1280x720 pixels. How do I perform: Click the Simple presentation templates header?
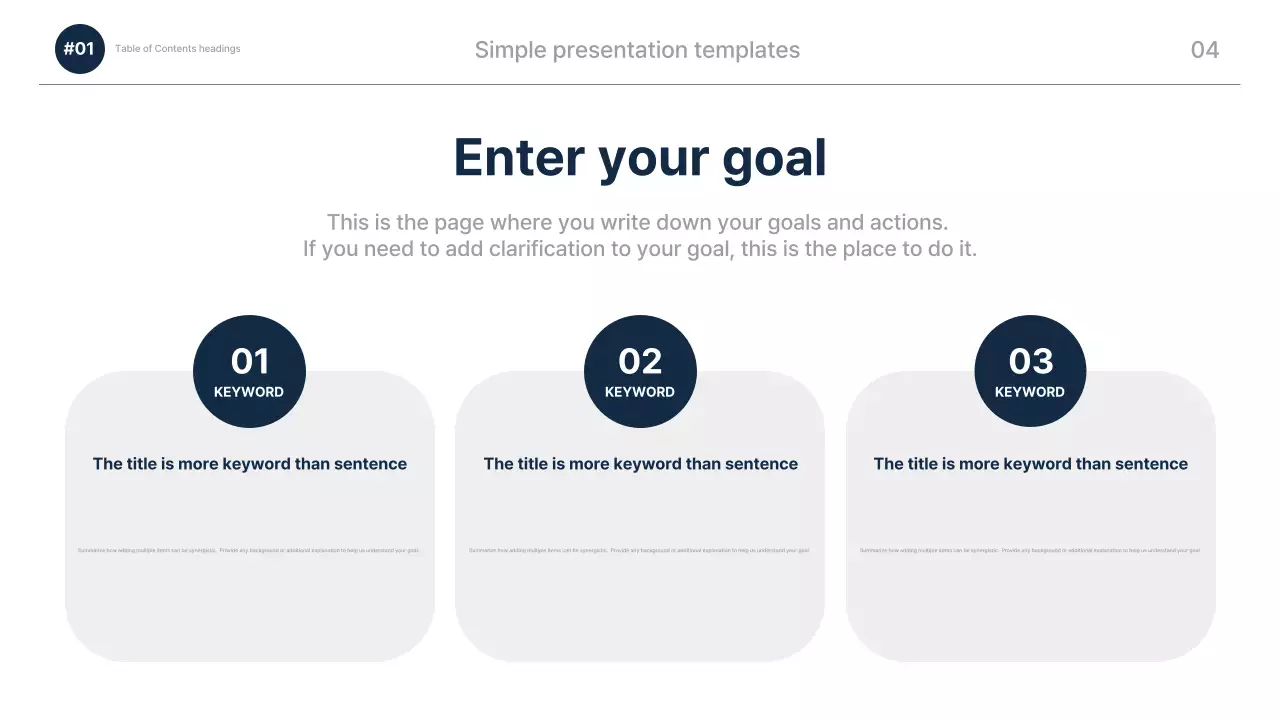[637, 50]
